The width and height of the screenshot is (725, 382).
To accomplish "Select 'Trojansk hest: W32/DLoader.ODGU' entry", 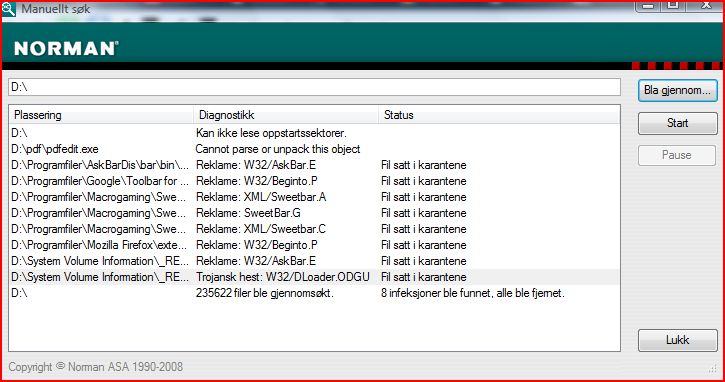I will (x=283, y=277).
